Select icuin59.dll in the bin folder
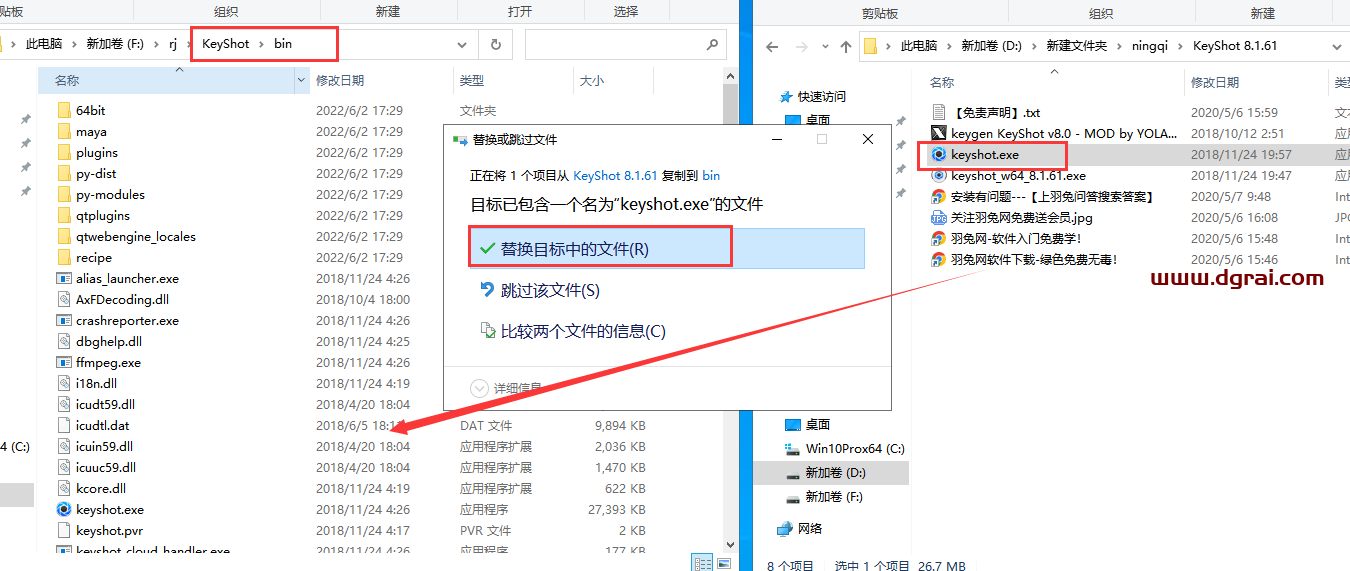The height and width of the screenshot is (571, 1350). point(104,447)
